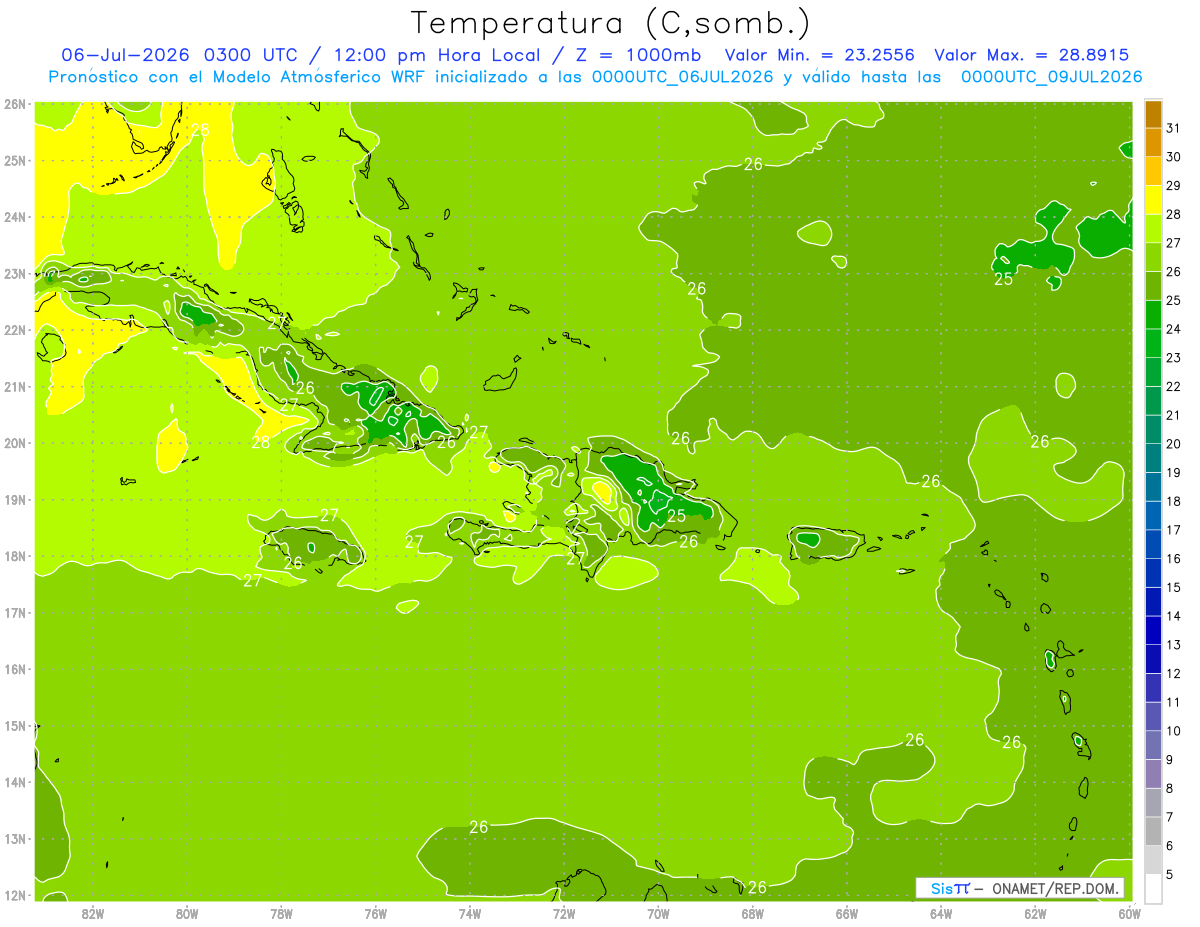This screenshot has width=1200, height=927.
Task: Click the '21' label on the color scale
Action: [x=1174, y=415]
